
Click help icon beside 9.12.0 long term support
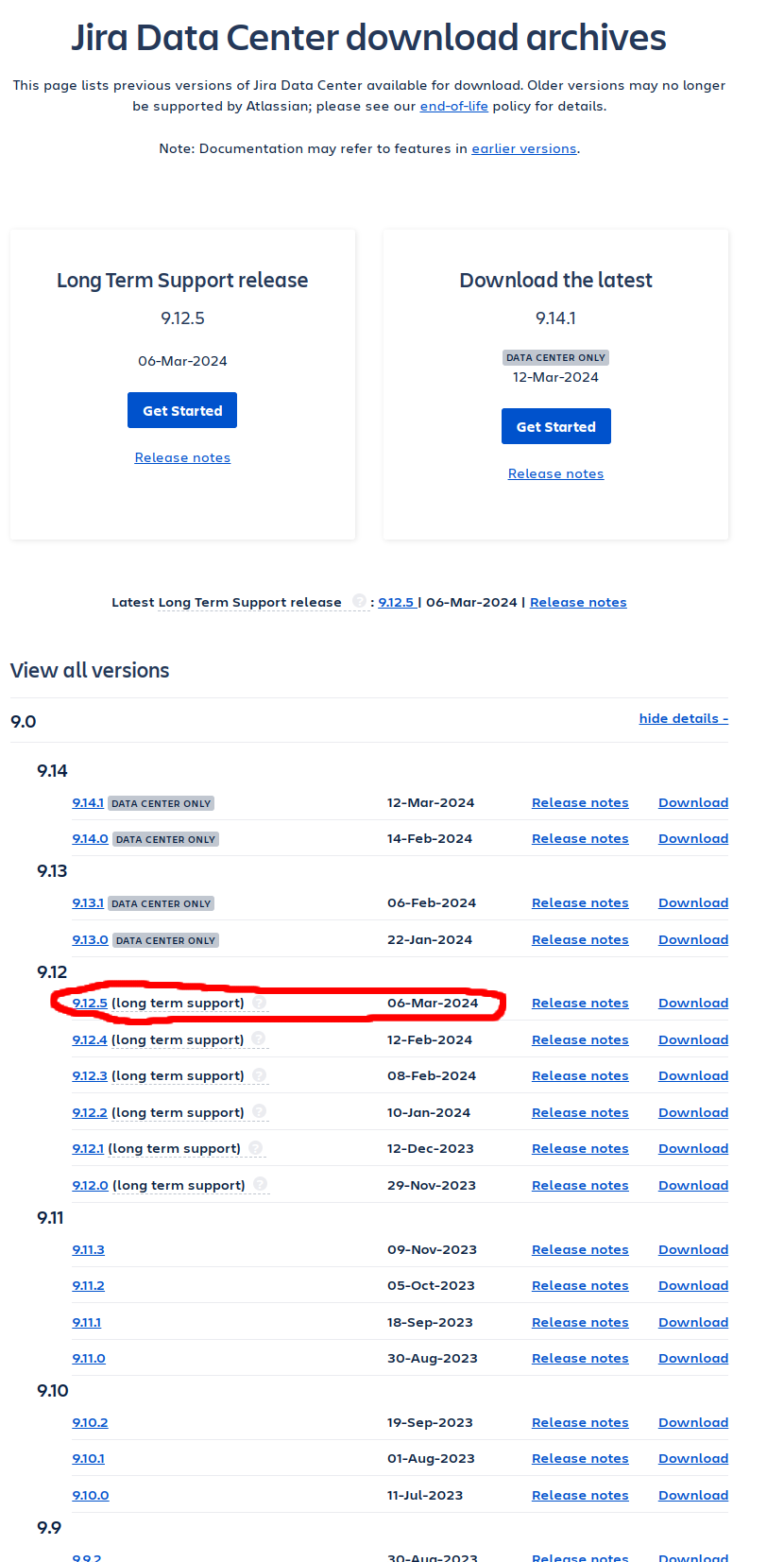coord(261,1184)
